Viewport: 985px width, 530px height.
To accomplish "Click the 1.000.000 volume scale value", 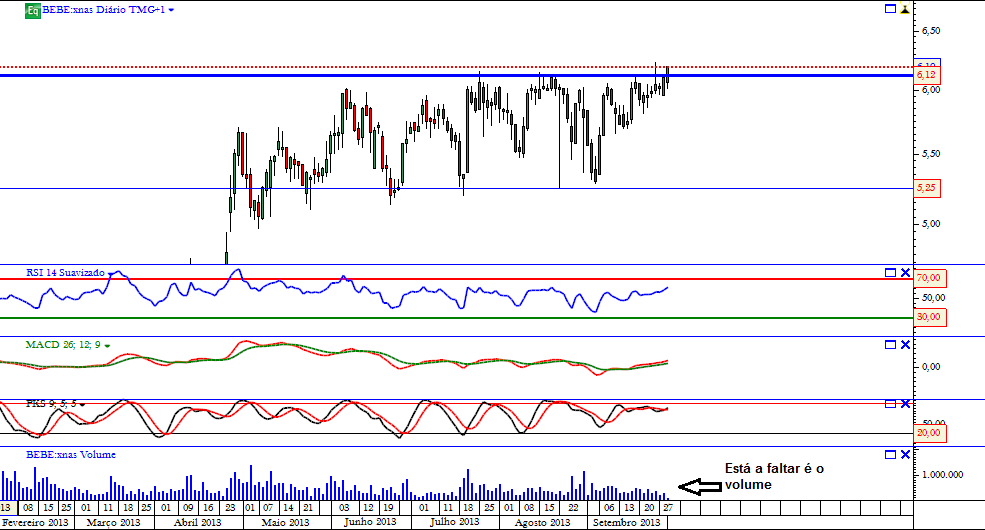I will [942, 475].
